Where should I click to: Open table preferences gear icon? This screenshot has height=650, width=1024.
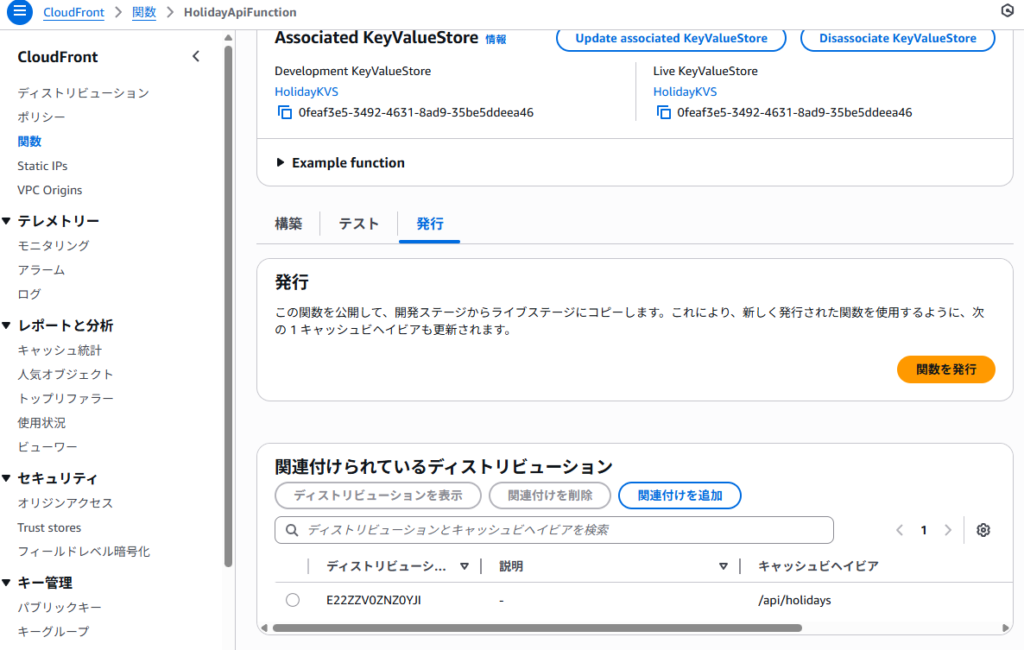(983, 530)
